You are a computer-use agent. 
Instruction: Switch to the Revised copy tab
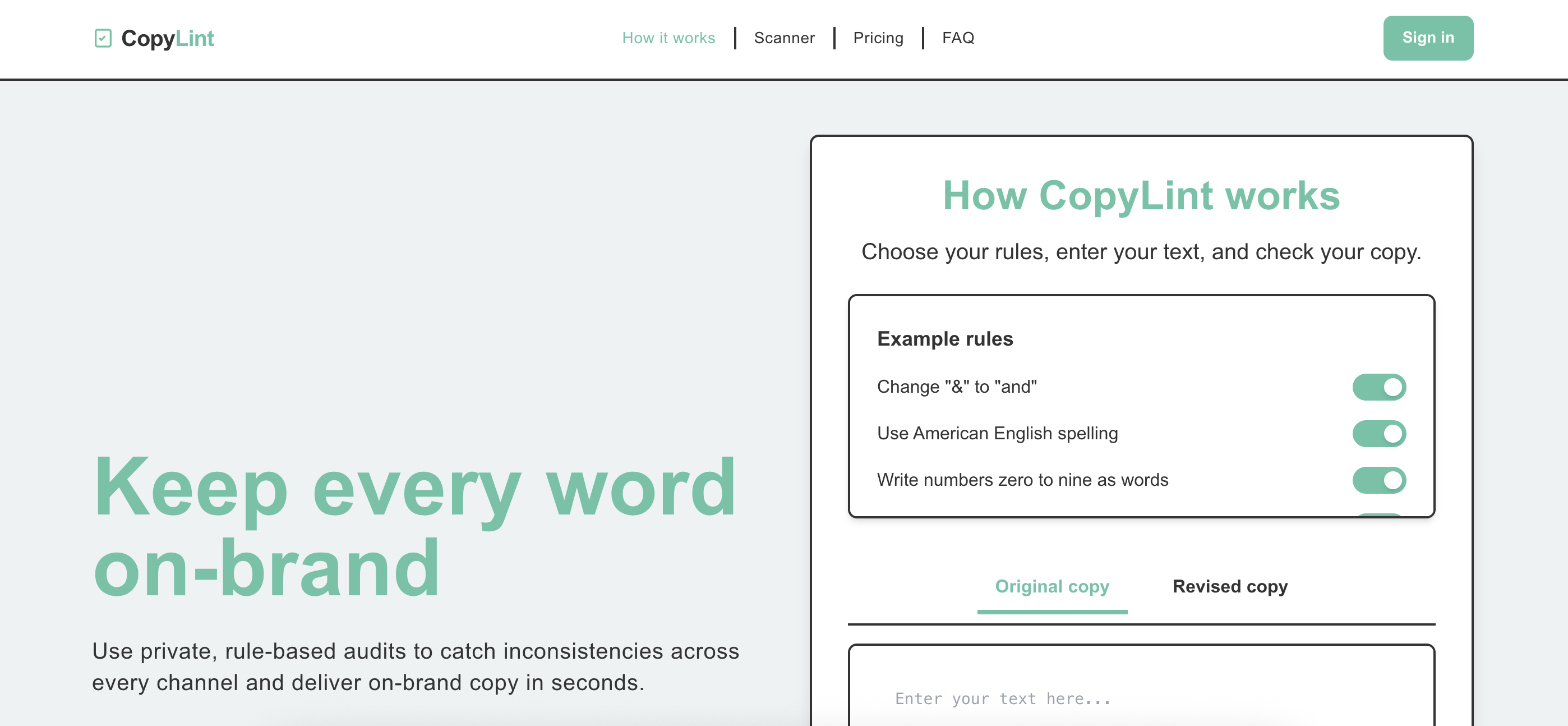point(1230,586)
